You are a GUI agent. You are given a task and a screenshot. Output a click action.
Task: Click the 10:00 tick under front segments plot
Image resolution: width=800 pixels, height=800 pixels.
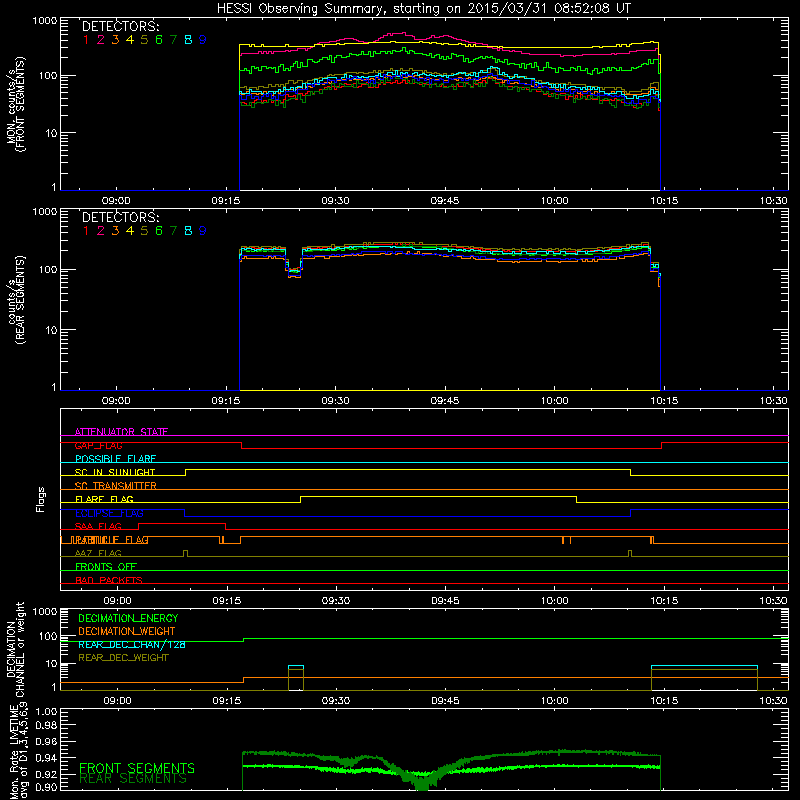tap(555, 201)
